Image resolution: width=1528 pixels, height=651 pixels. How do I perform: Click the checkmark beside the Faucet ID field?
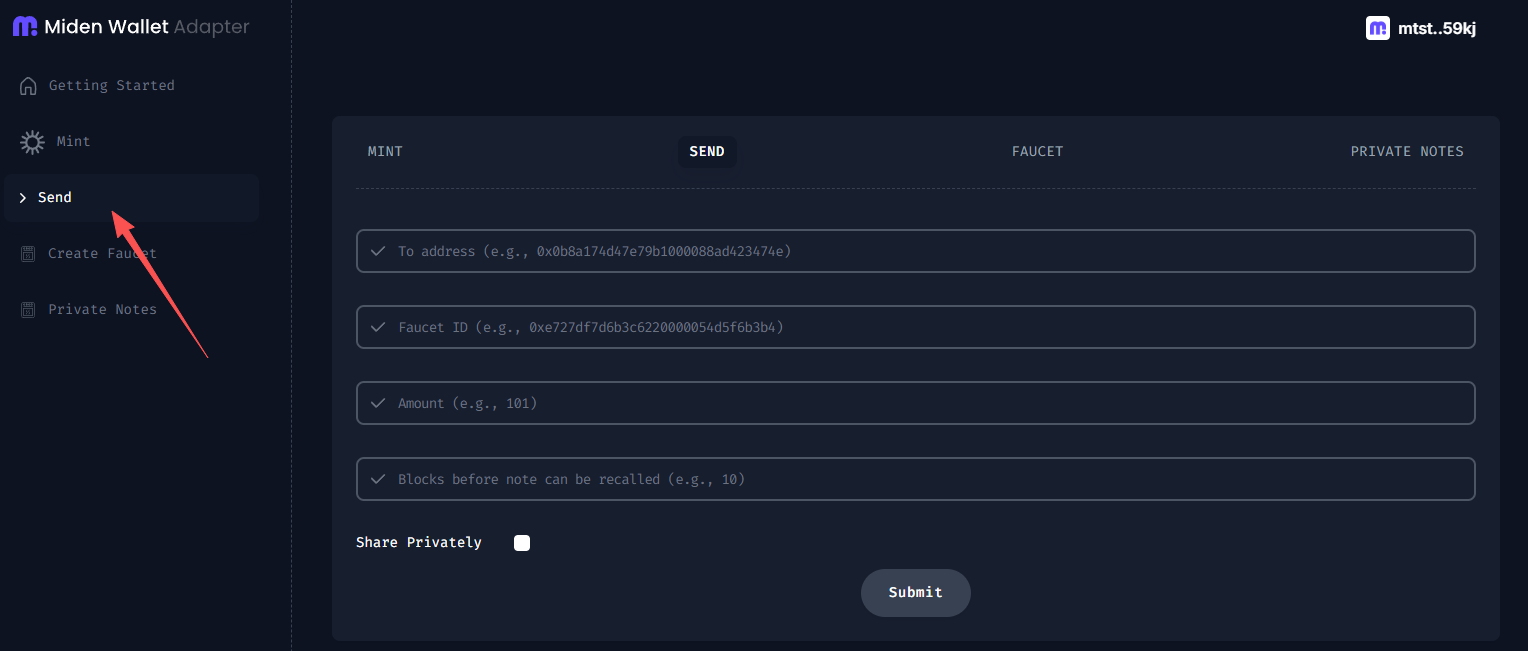pos(378,327)
